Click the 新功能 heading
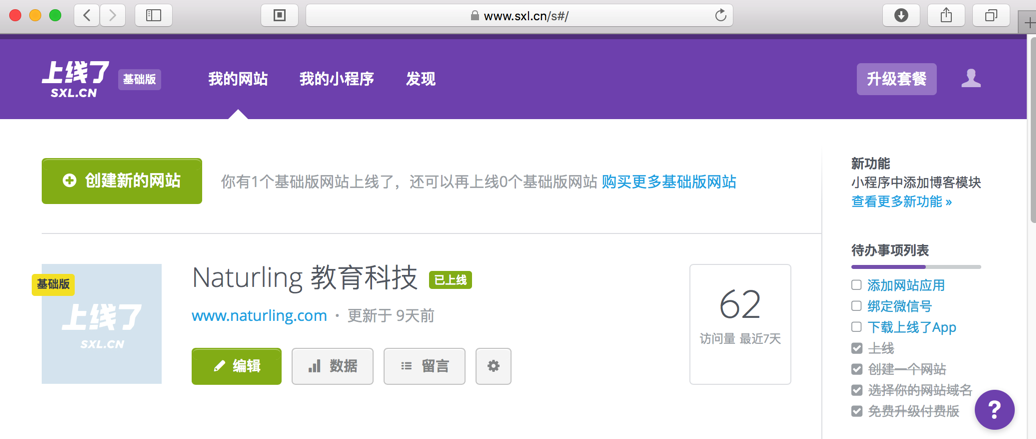Screen dimensions: 1036x439 pyautogui.click(x=871, y=163)
